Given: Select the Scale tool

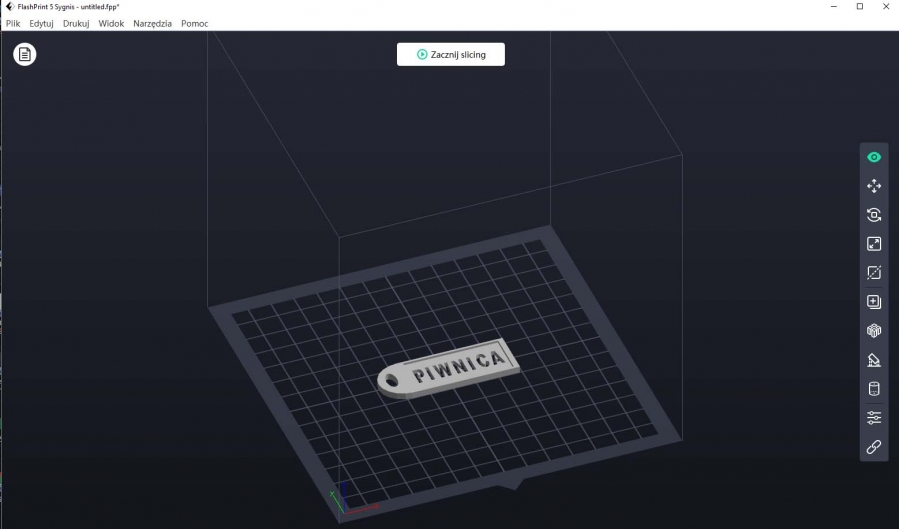Looking at the screenshot, I should 874,244.
